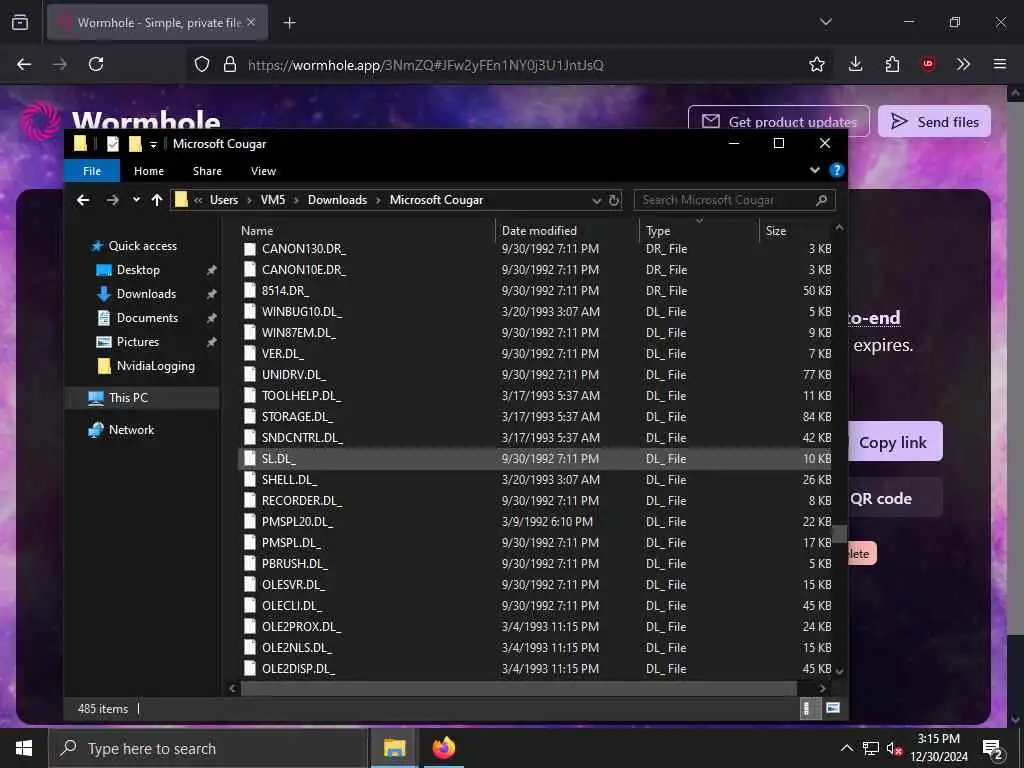The height and width of the screenshot is (768, 1024).
Task: Expand the Explorer ribbon chevron
Action: point(814,170)
